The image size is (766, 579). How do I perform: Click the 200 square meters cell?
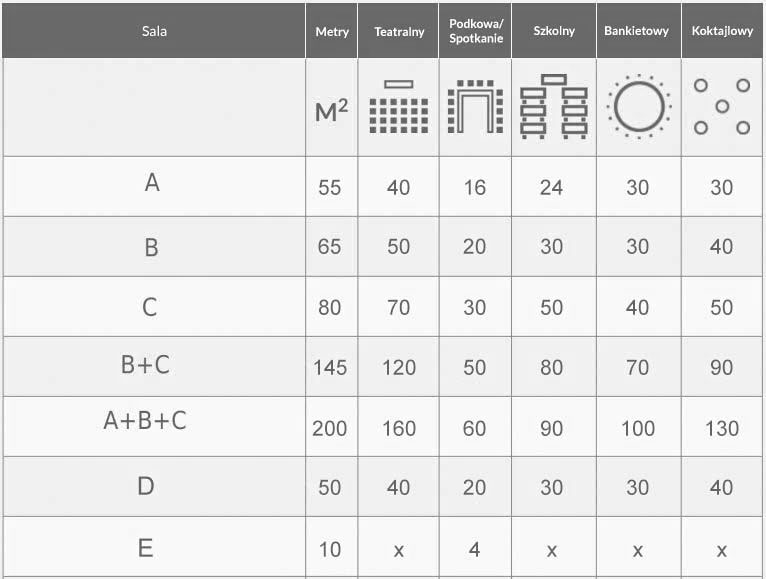pyautogui.click(x=330, y=429)
